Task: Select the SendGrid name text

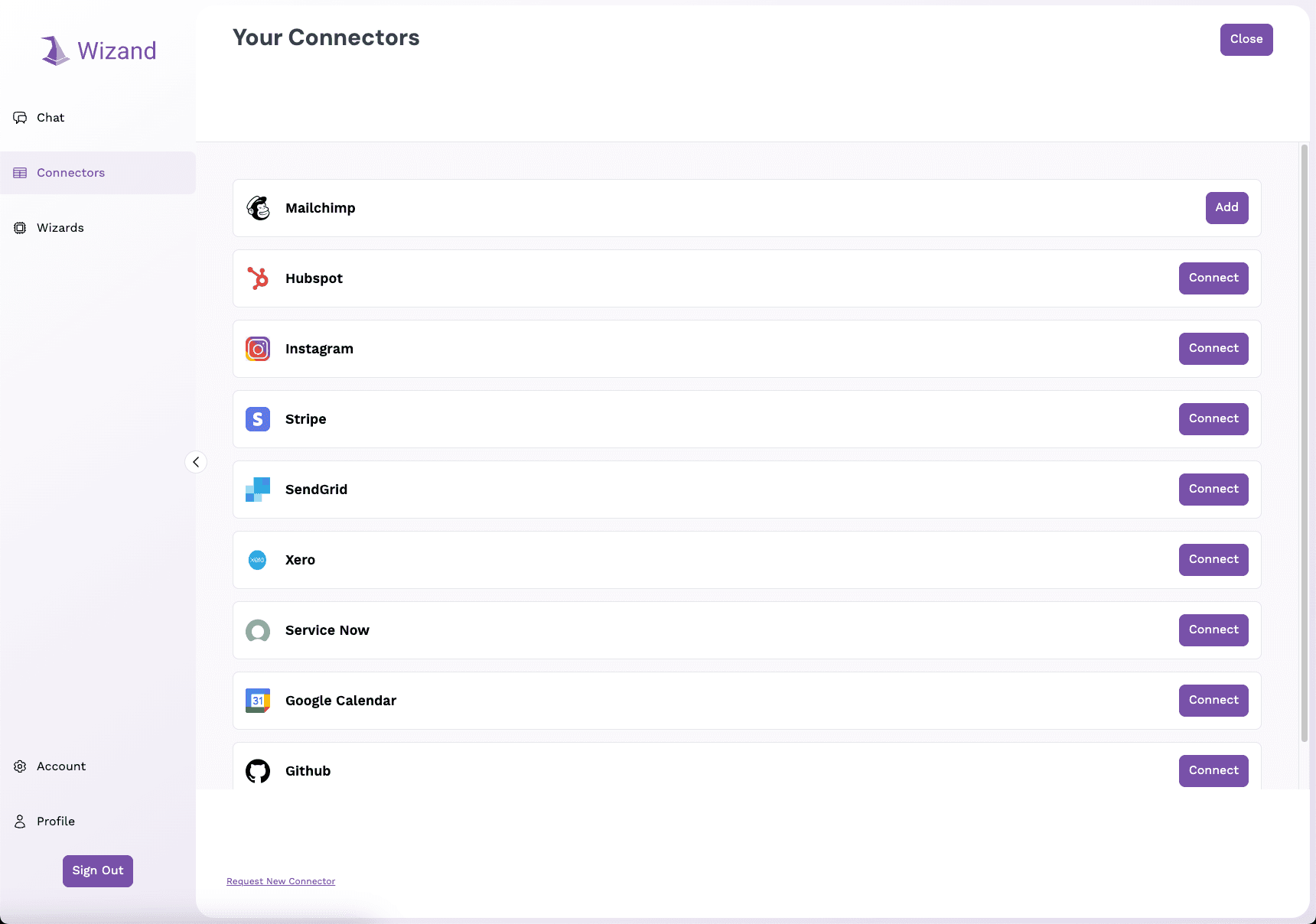Action: click(x=316, y=490)
